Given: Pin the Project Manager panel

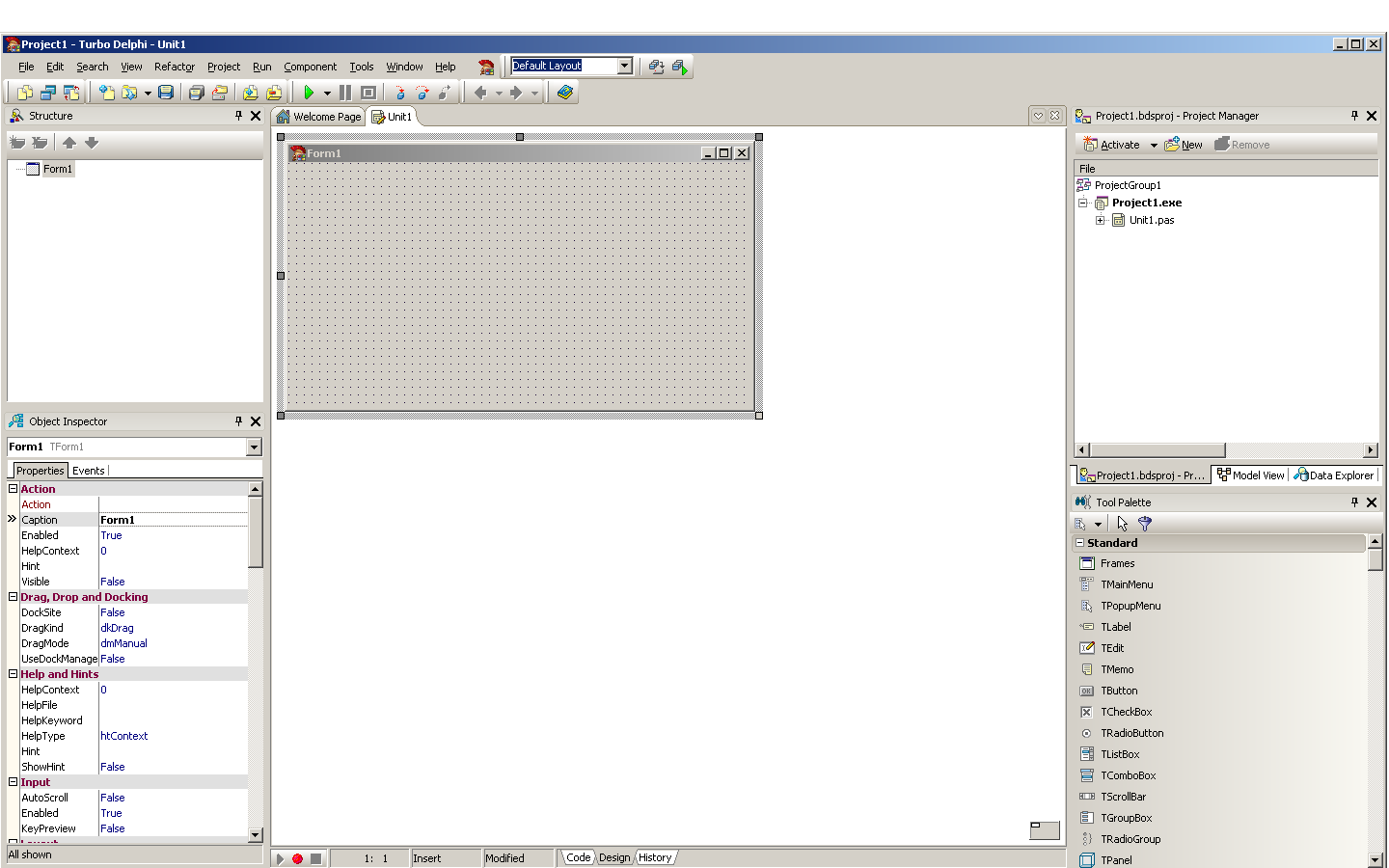Looking at the screenshot, I should coord(1355,116).
